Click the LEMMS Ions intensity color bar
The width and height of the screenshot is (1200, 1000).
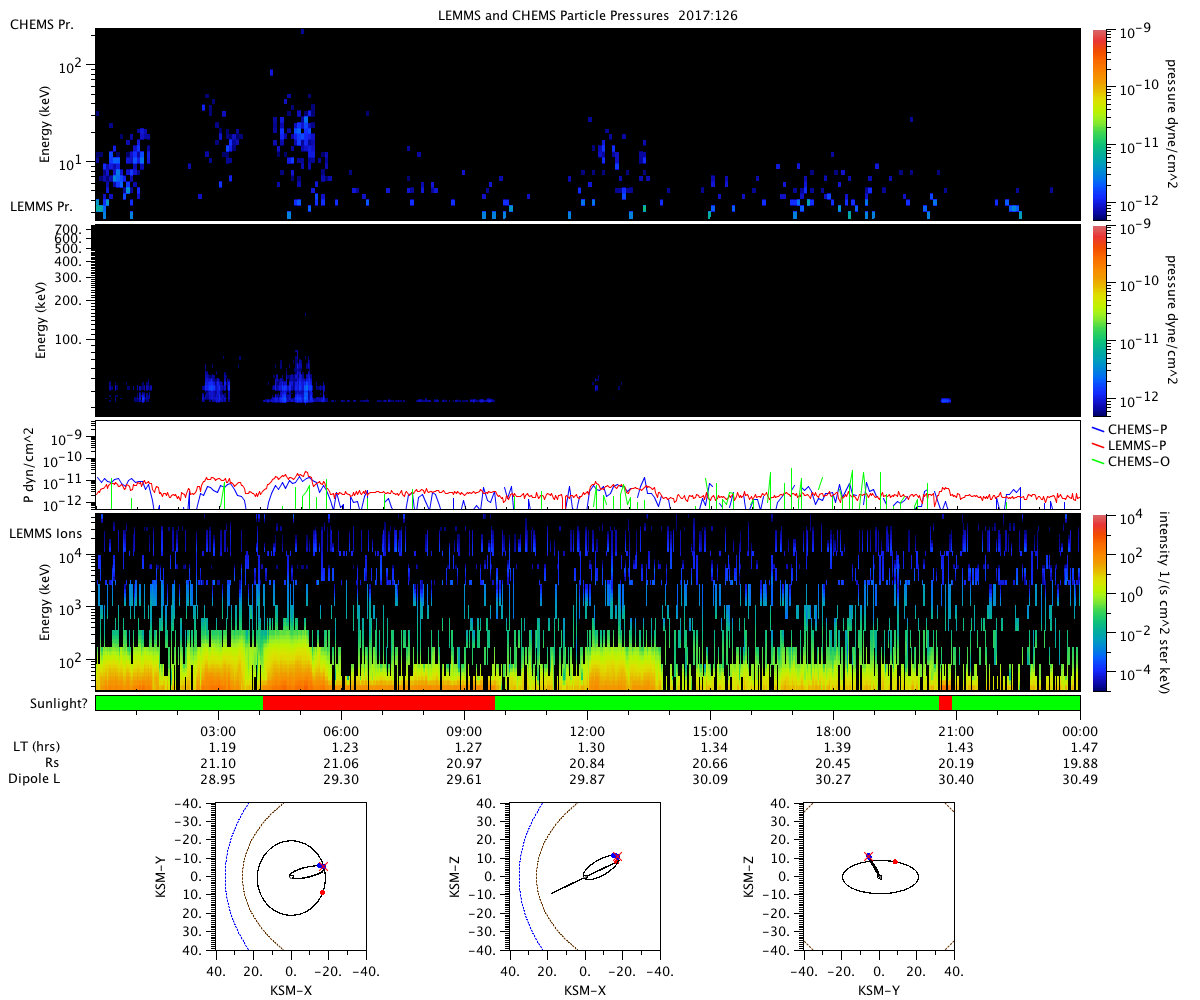1100,603
